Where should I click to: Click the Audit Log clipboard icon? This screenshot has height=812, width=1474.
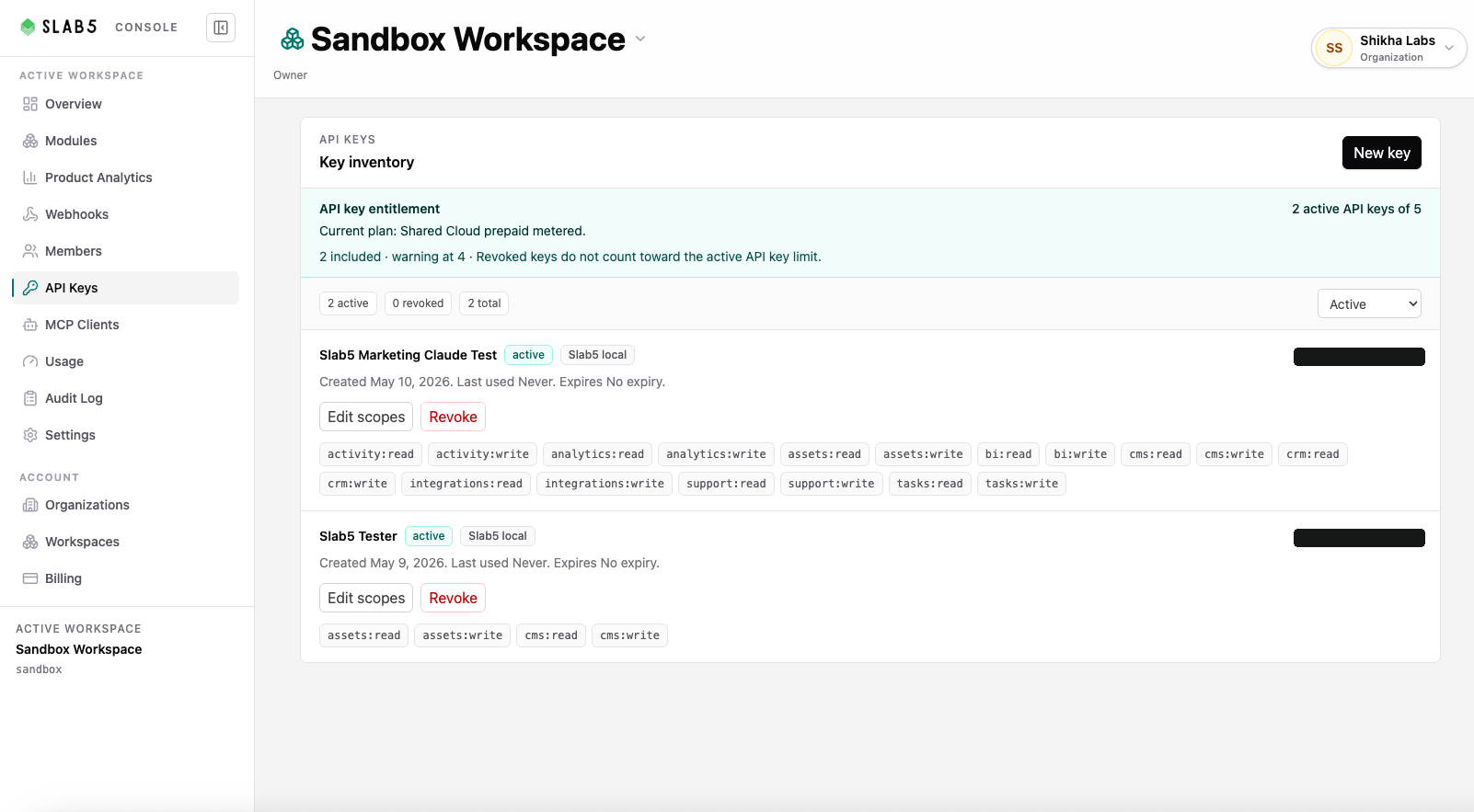(x=30, y=398)
